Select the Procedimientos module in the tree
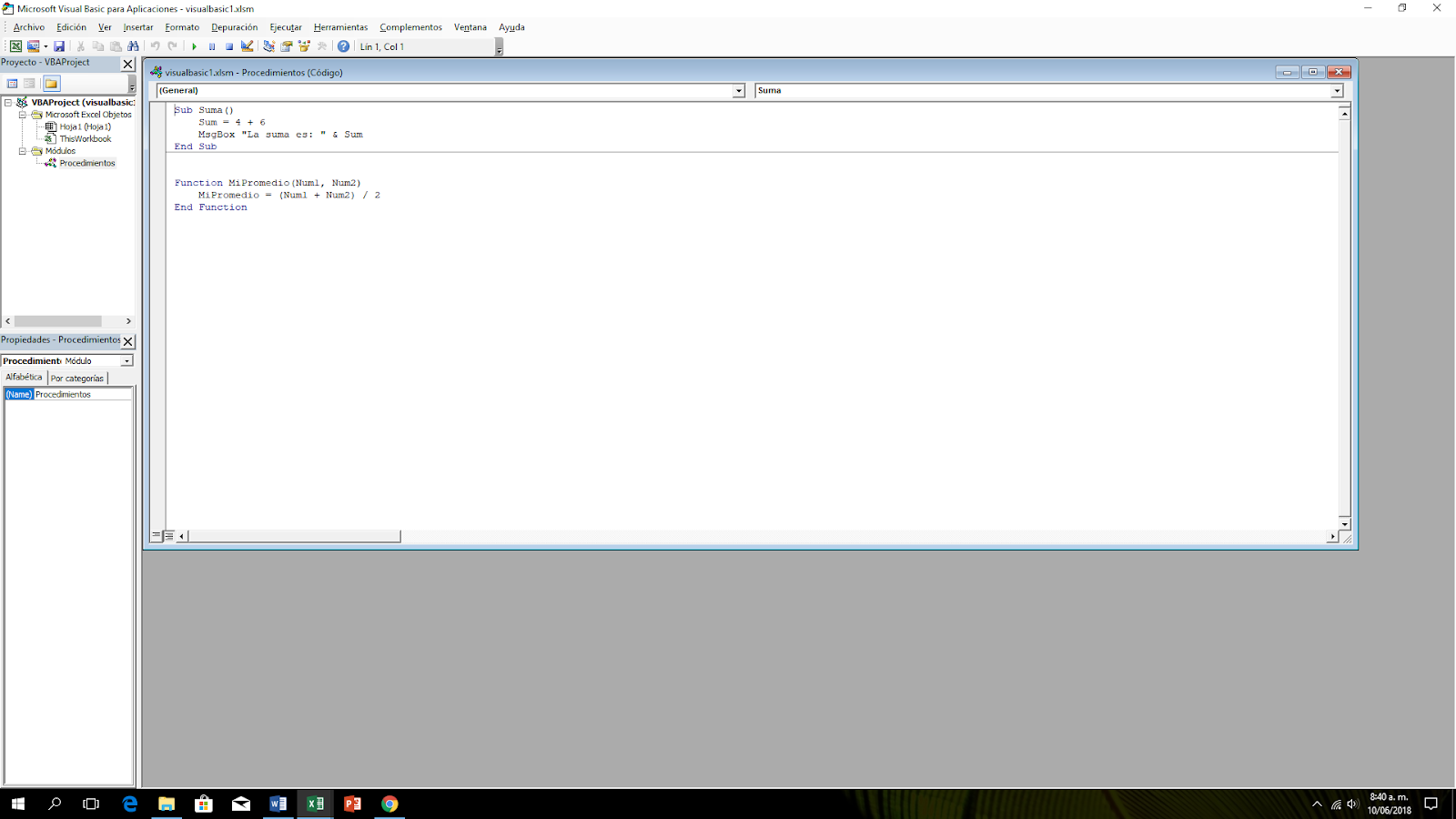This screenshot has height=819, width=1456. (86, 162)
